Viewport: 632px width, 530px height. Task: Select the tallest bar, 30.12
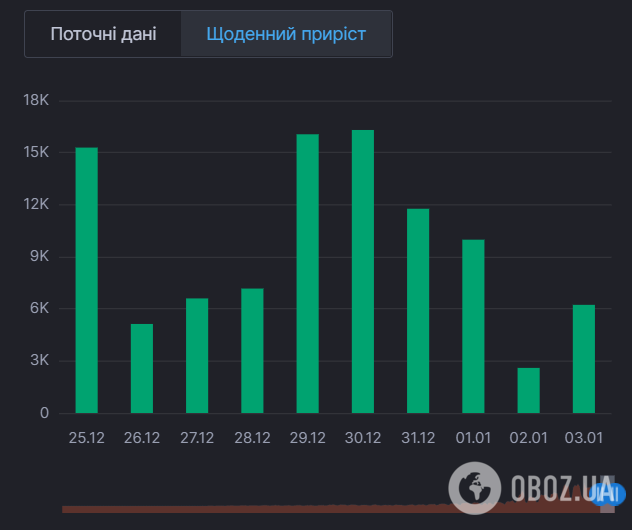coord(363,271)
